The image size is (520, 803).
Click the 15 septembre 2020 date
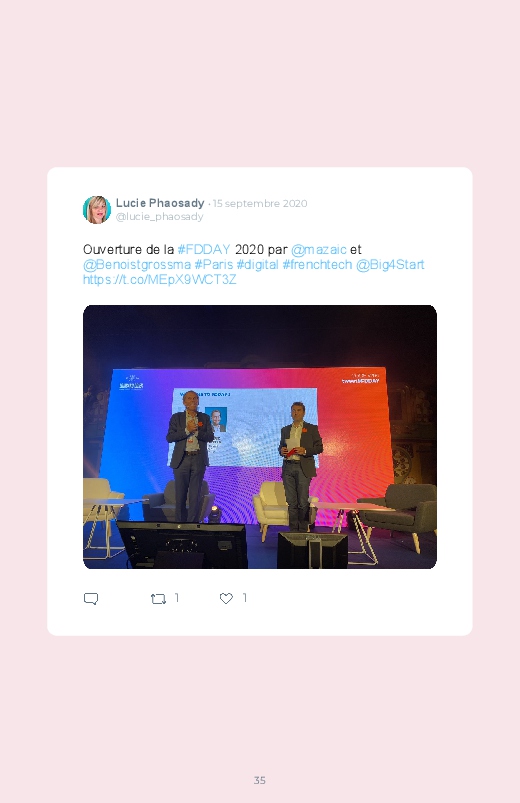point(260,203)
